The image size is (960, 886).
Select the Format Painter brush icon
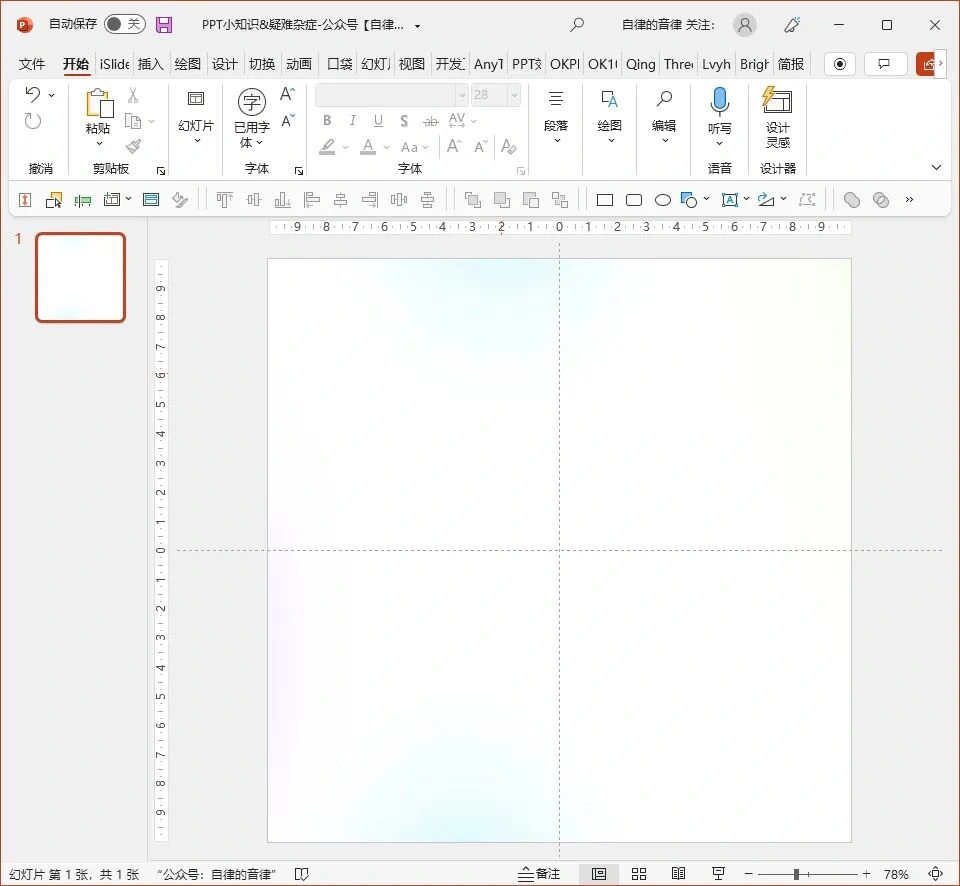[133, 146]
